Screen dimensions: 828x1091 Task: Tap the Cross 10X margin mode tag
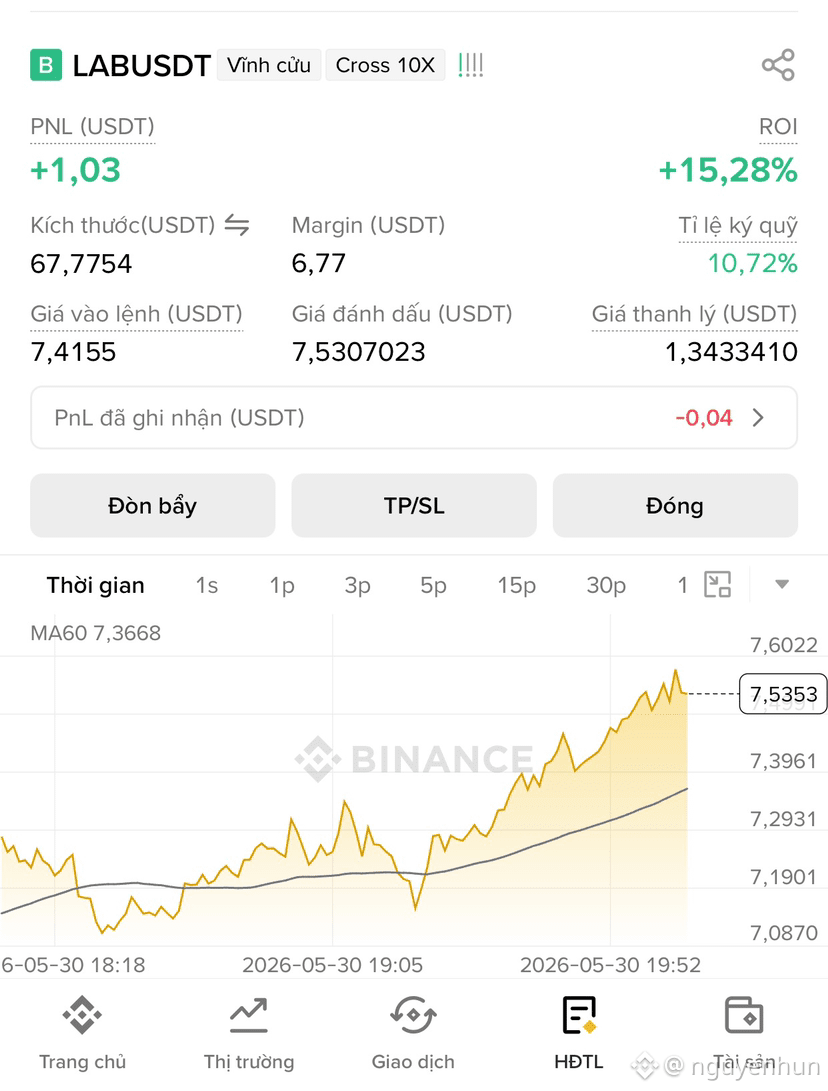[x=385, y=65]
